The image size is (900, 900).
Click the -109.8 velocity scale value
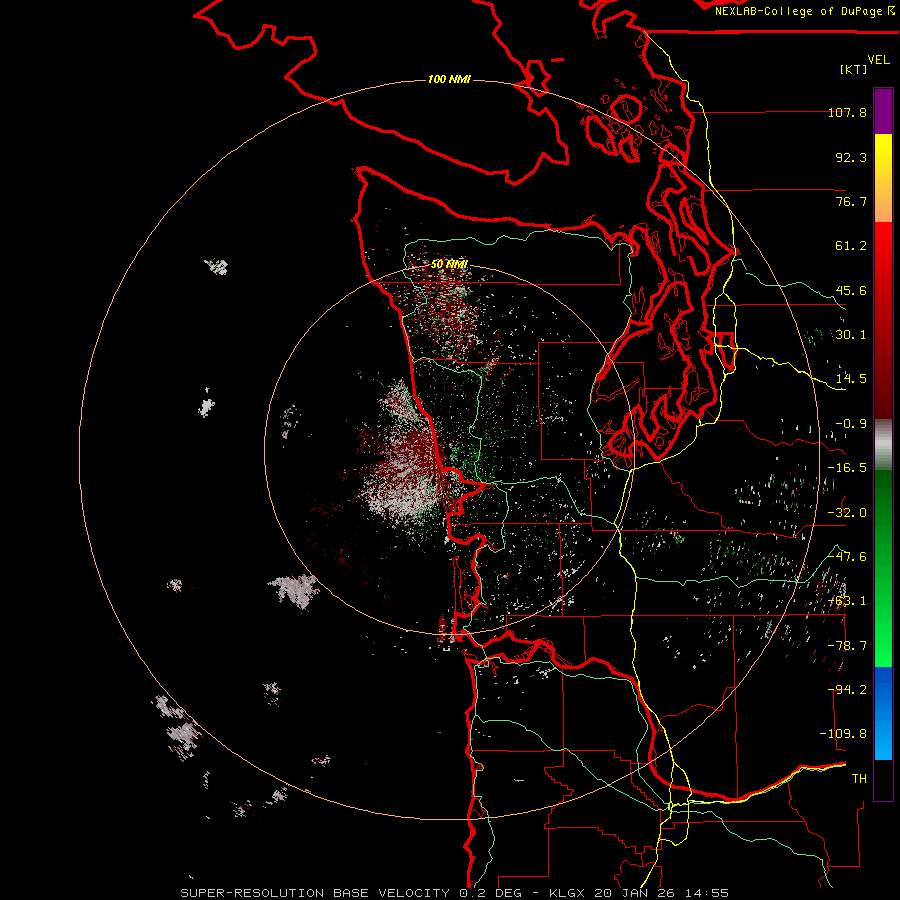tap(843, 734)
